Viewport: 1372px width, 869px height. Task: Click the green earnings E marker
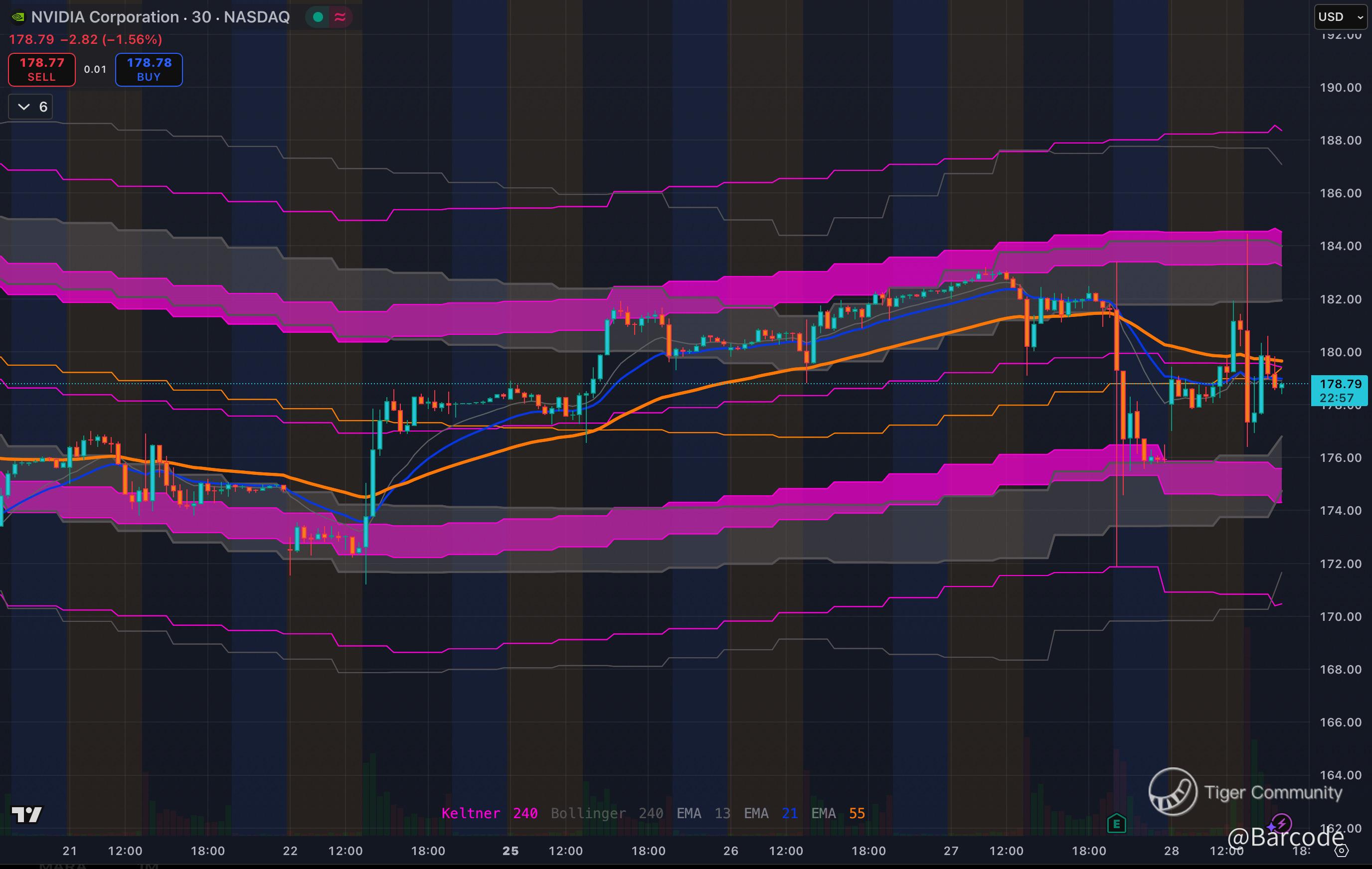coord(1116,823)
